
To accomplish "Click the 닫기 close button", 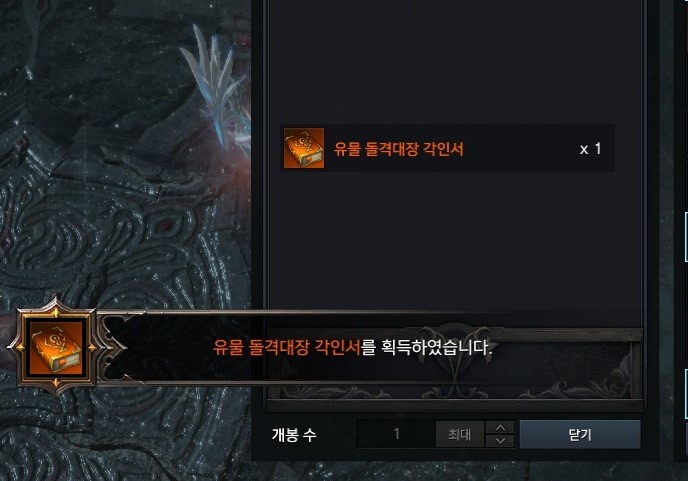I will (x=580, y=434).
